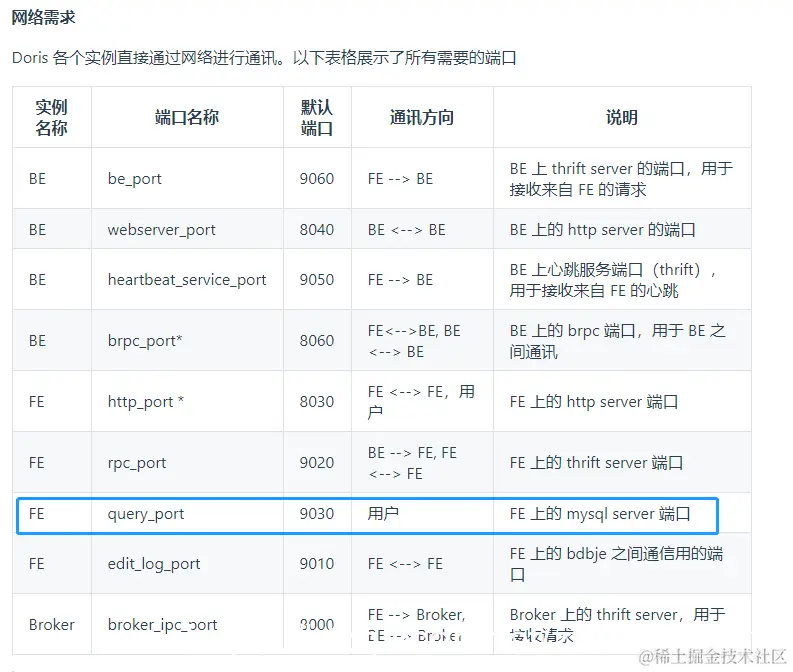Viewport: 793px width, 672px height.
Task: Select the port value '9010'
Action: tap(317, 564)
